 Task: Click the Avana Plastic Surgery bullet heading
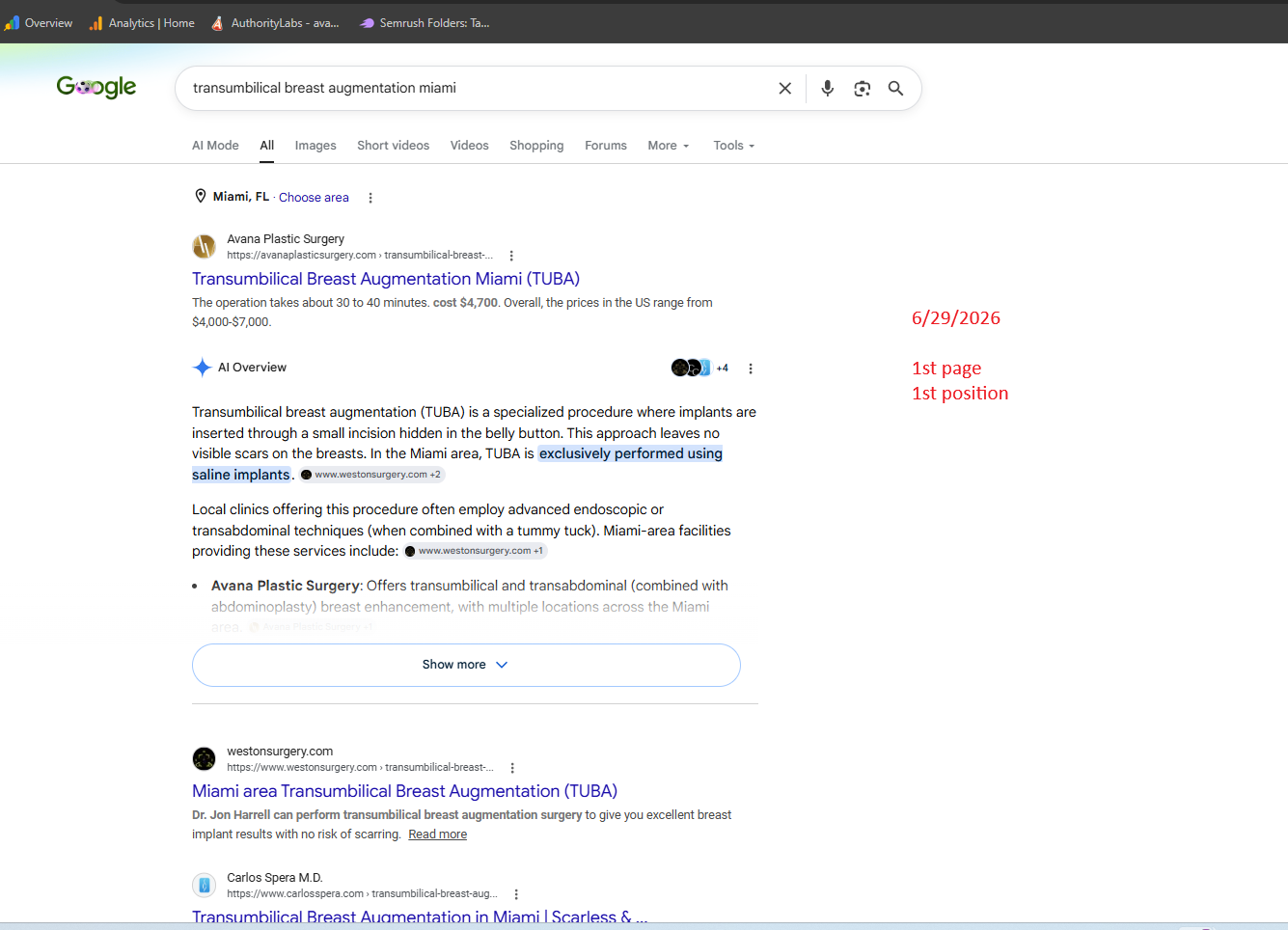point(286,586)
